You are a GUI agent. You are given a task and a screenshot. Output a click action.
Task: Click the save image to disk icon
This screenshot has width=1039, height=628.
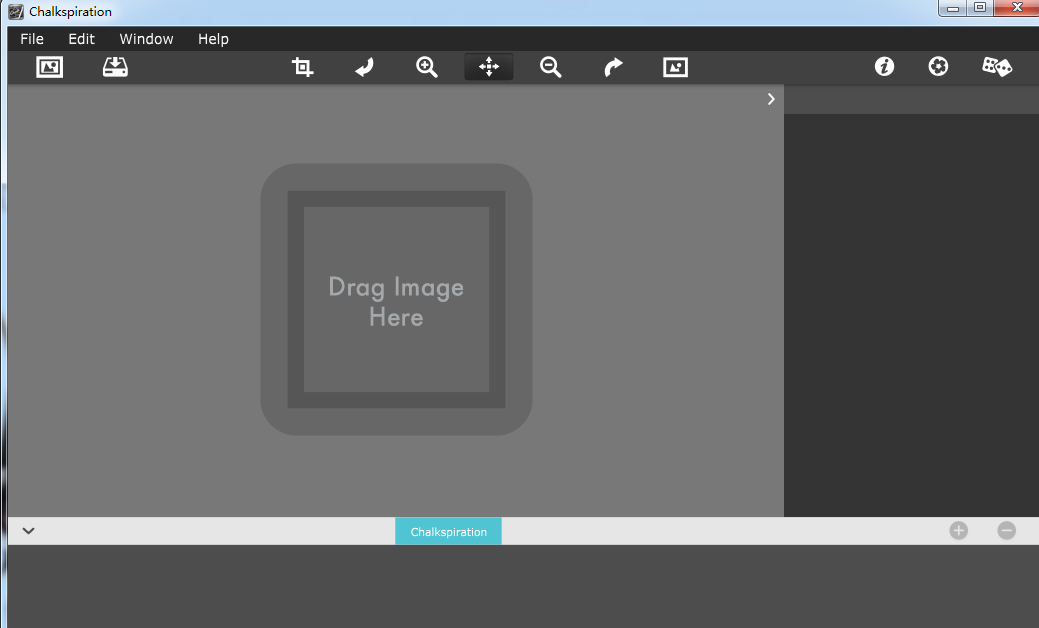[115, 67]
